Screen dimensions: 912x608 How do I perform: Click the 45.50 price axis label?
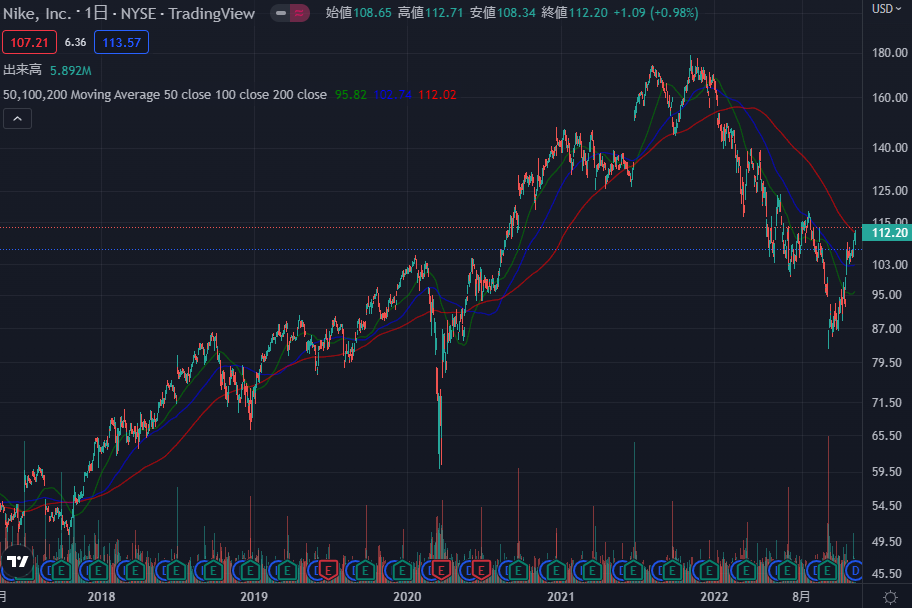(887, 574)
